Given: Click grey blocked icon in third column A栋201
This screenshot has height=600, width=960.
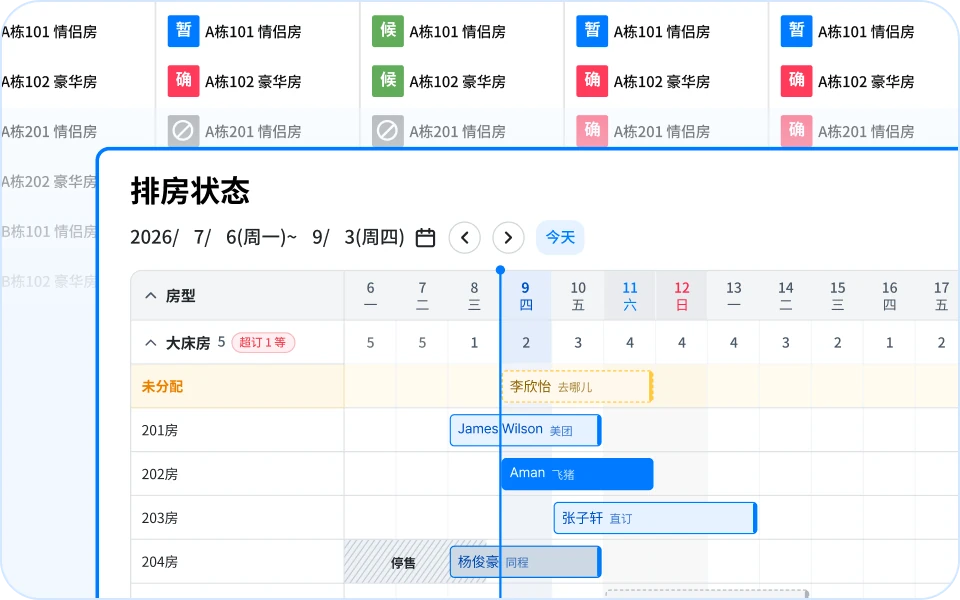Looking at the screenshot, I should [x=388, y=130].
